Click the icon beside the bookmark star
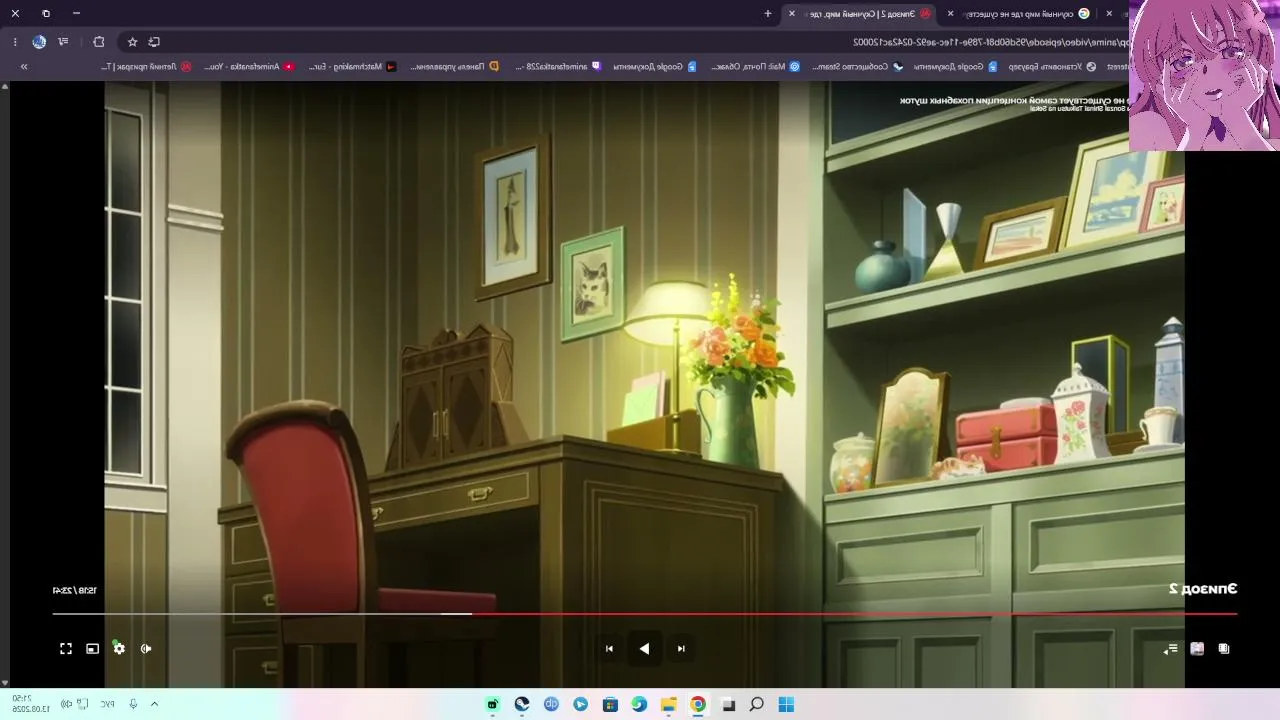 (x=154, y=42)
